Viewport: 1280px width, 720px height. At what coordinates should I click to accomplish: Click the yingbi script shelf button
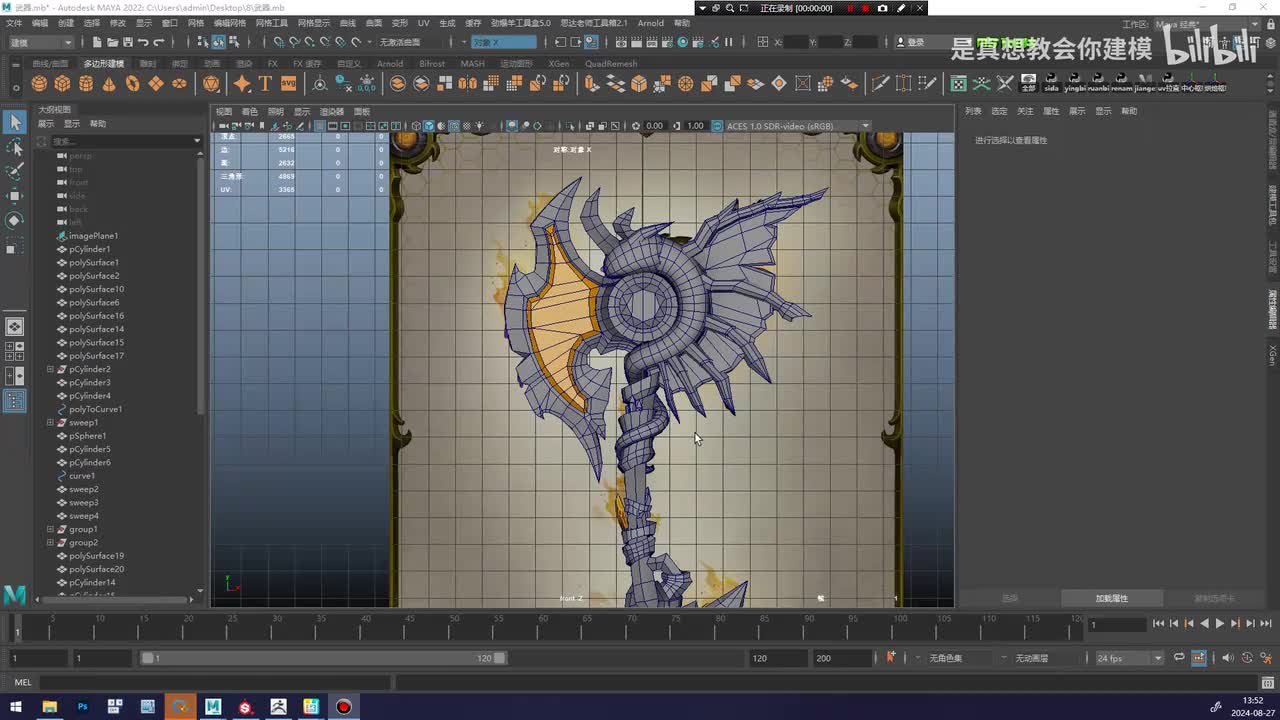1075,83
